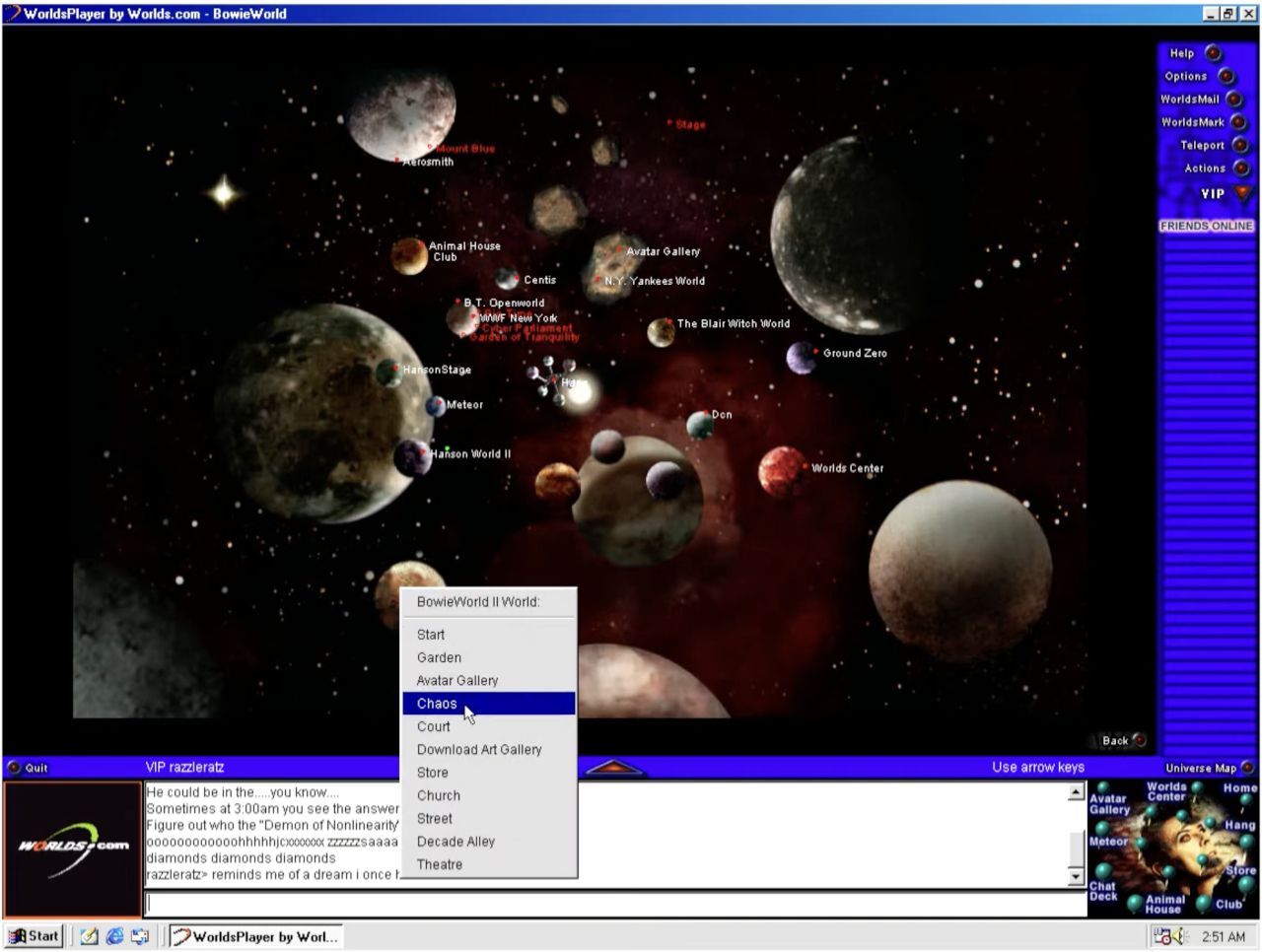
Task: Select the Worlds Center red planet
Action: click(783, 471)
